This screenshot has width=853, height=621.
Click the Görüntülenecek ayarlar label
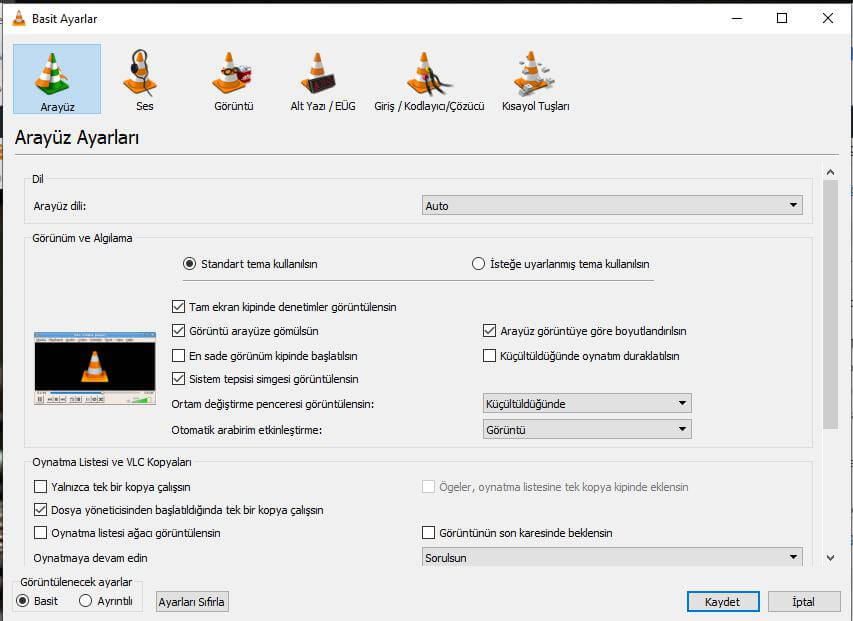(76, 581)
